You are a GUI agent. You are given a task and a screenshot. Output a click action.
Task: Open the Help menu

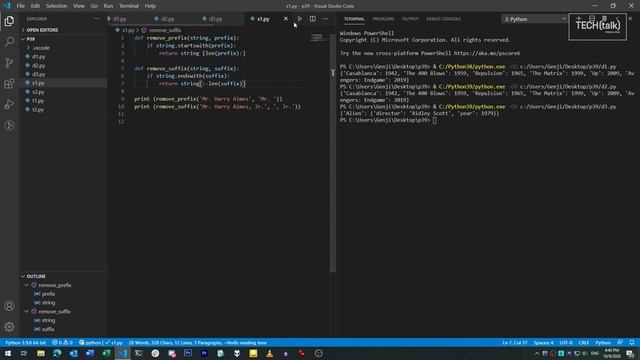[x=150, y=6]
